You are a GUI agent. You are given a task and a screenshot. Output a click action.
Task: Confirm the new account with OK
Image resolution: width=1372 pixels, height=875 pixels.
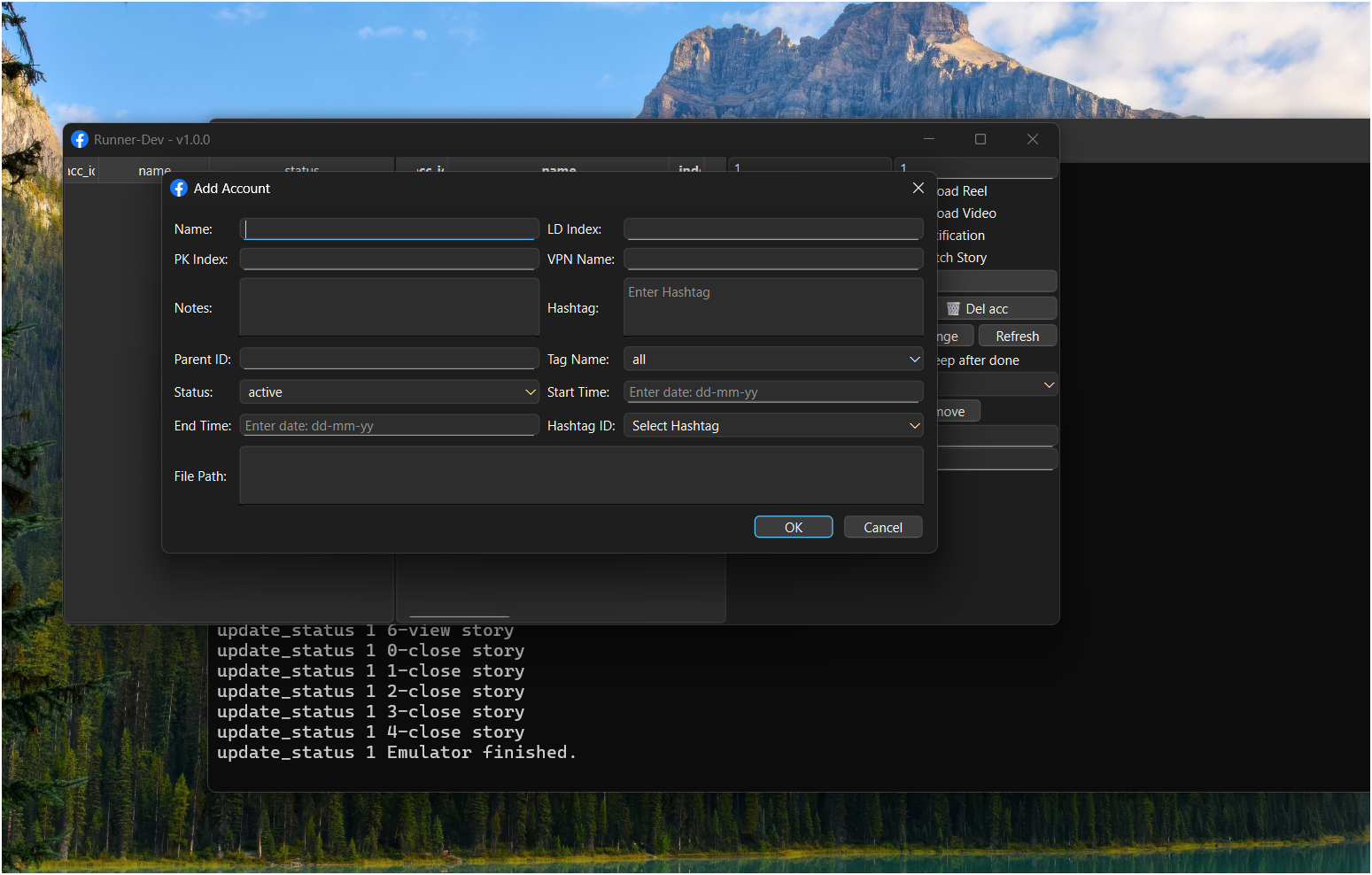[793, 526]
